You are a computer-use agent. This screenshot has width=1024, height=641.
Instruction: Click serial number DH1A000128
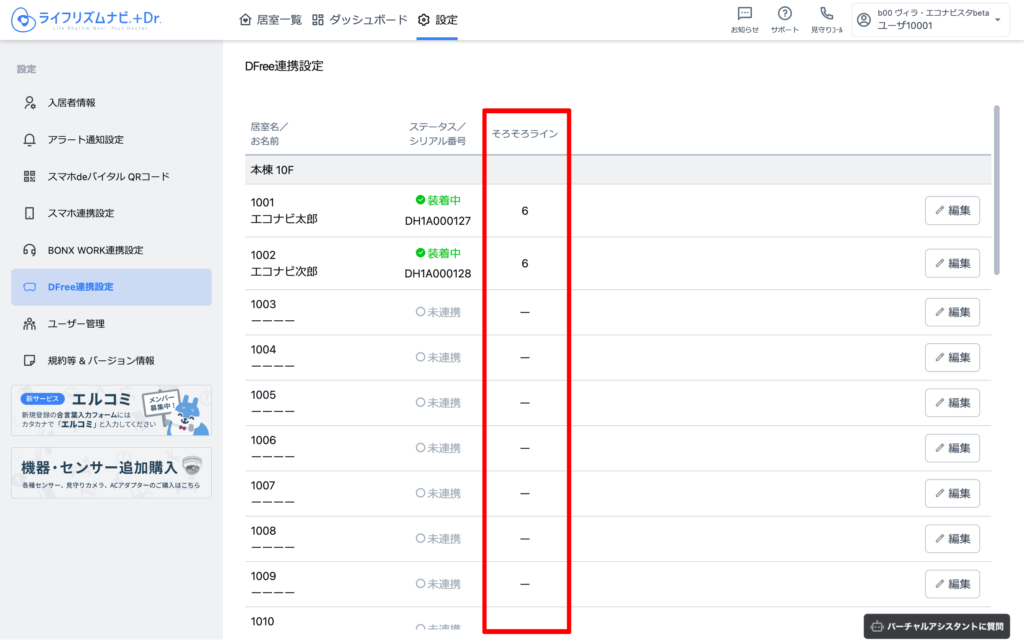click(x=438, y=274)
